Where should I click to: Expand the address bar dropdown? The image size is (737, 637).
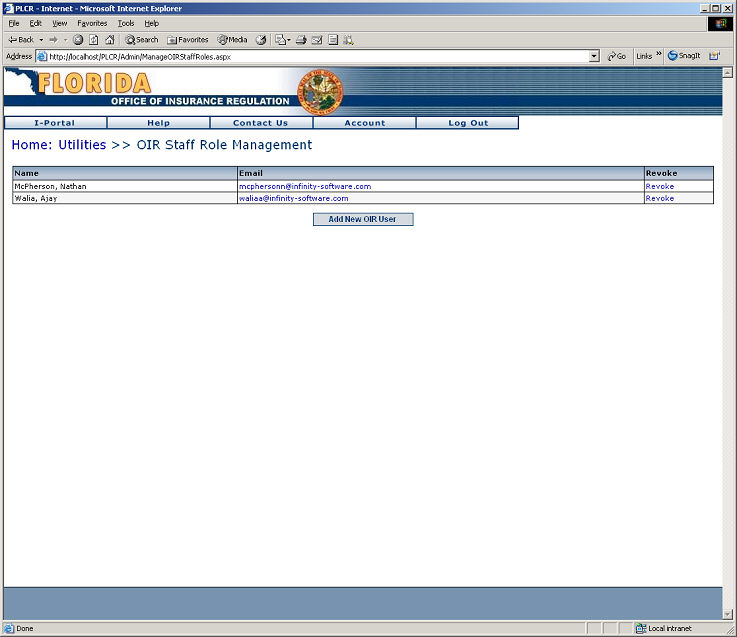594,56
